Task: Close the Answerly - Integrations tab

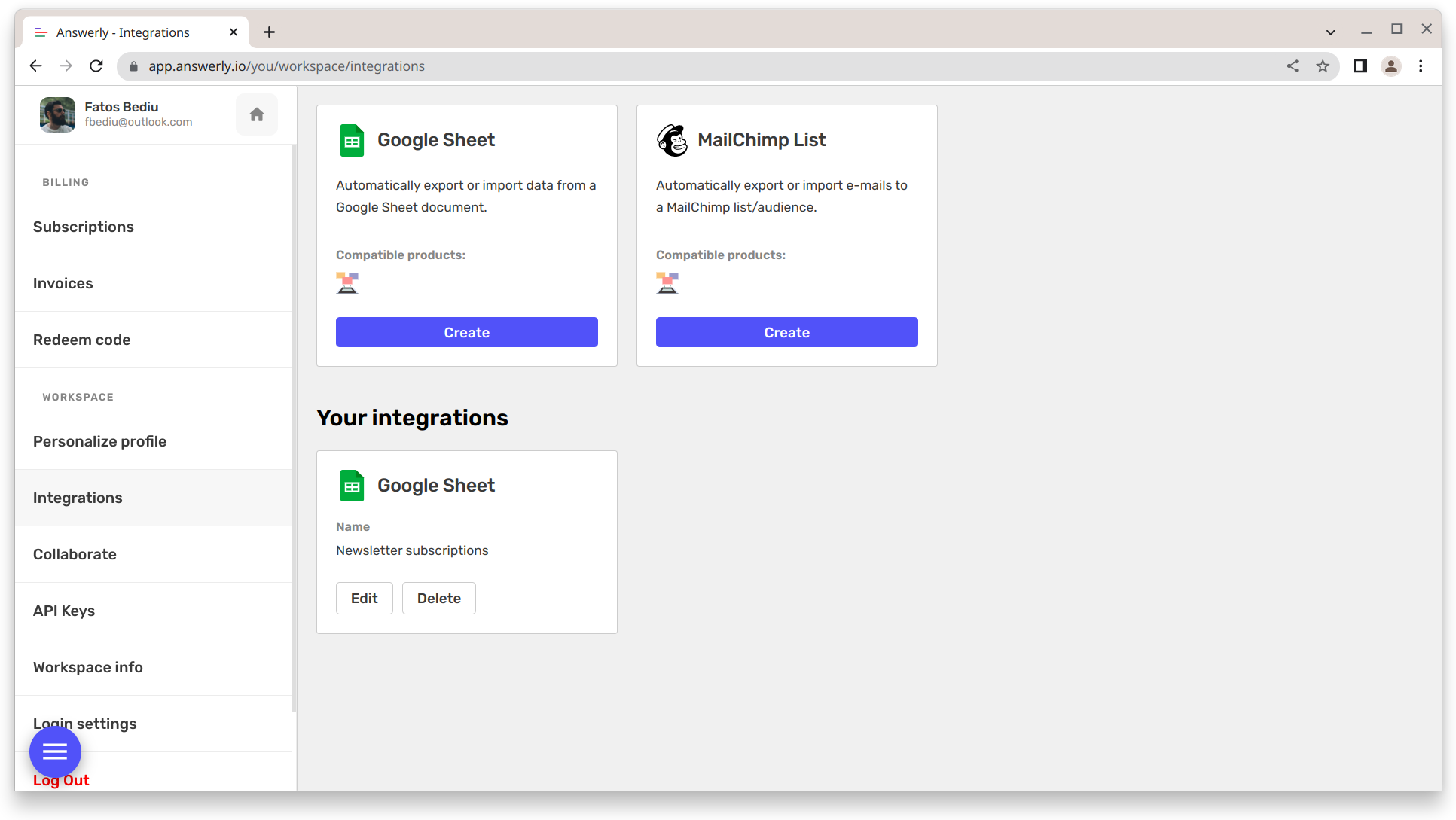Action: click(x=234, y=32)
